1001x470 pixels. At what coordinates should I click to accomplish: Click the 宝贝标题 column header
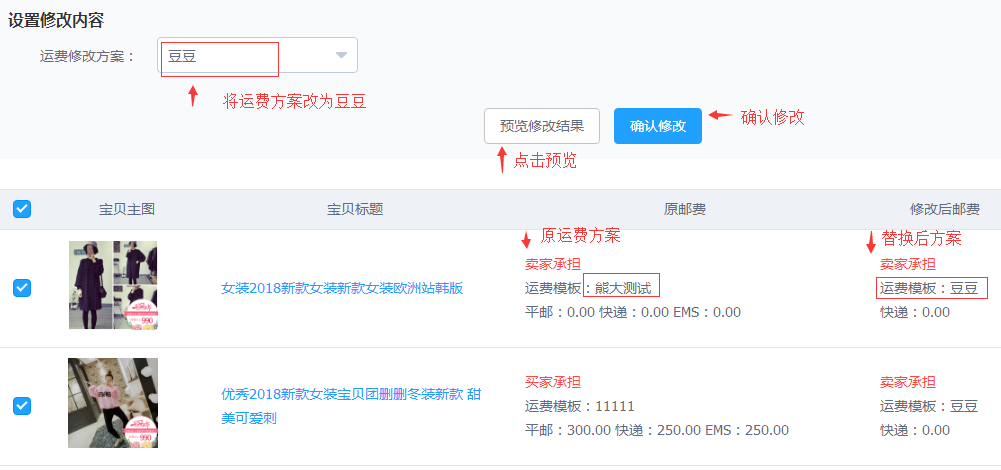(355, 209)
